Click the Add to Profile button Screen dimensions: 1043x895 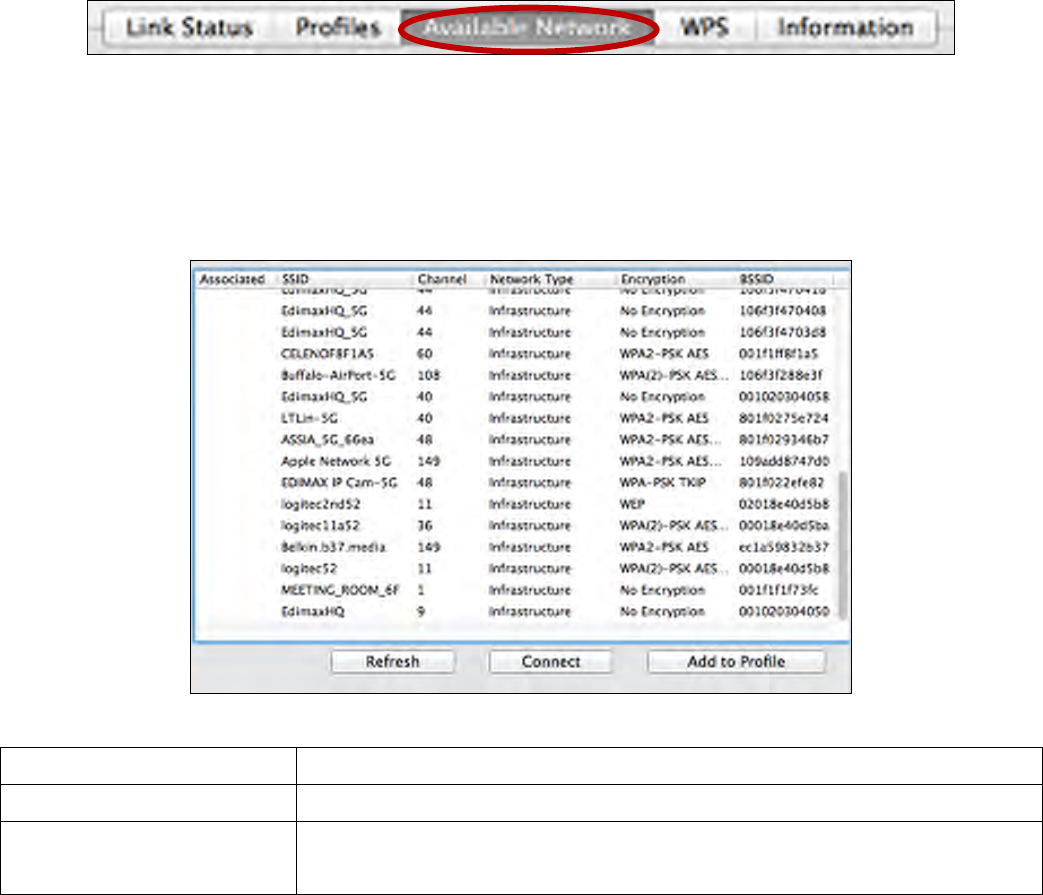coord(736,662)
